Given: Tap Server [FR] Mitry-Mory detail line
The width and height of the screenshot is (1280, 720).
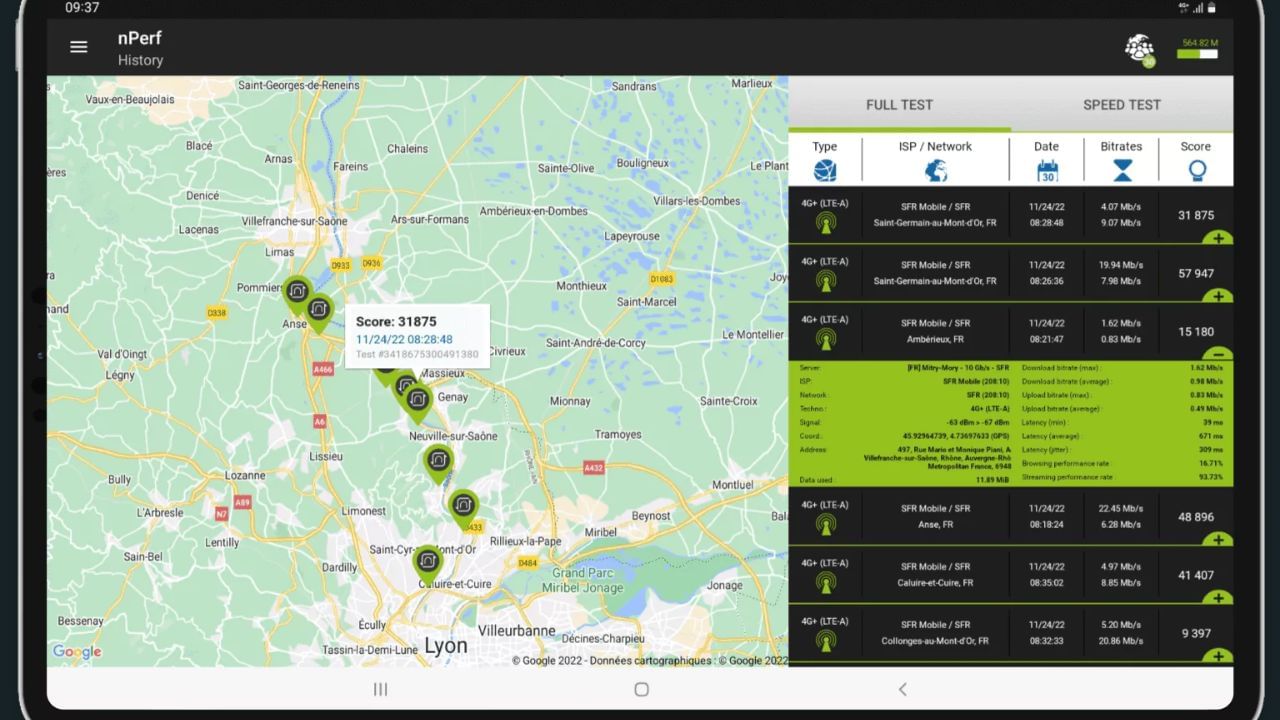Looking at the screenshot, I should coord(904,367).
